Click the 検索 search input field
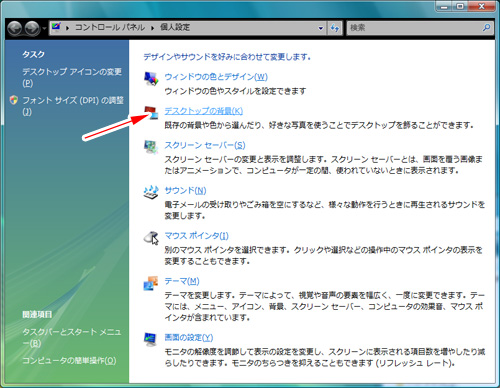The height and width of the screenshot is (388, 500). [414, 28]
